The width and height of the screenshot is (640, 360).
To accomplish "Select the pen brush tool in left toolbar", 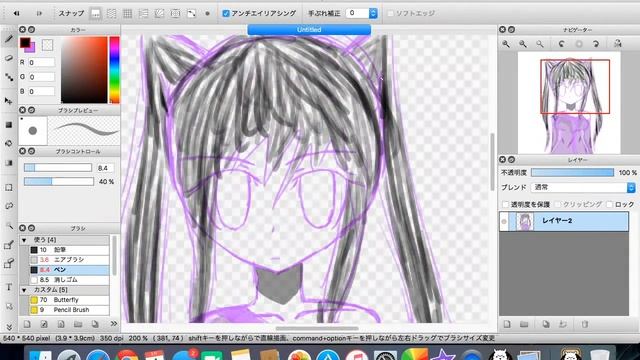I will click(9, 39).
